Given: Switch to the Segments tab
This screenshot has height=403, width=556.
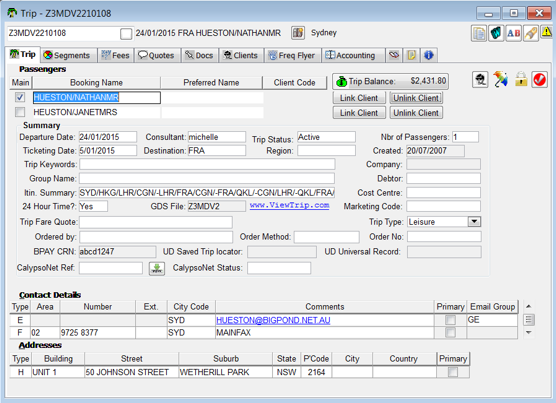Looking at the screenshot, I should tap(68, 55).
